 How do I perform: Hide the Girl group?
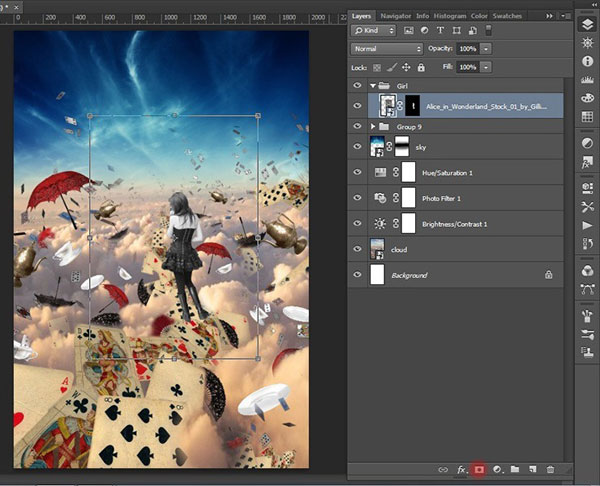[357, 85]
